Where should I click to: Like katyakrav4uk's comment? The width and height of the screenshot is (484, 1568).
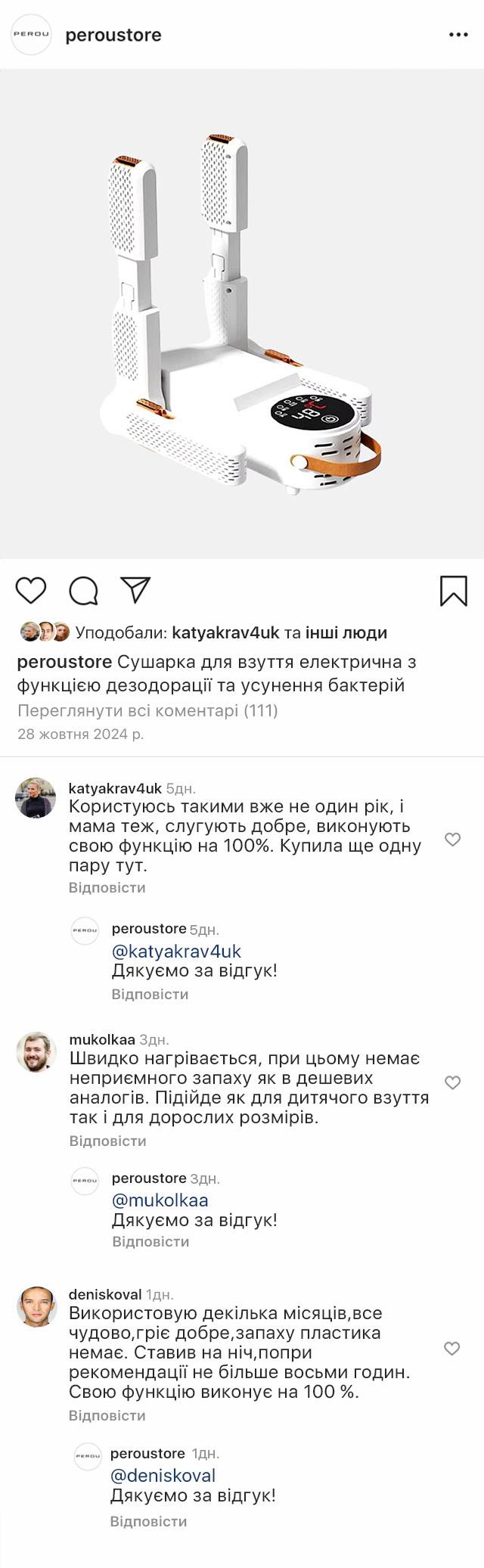452,839
